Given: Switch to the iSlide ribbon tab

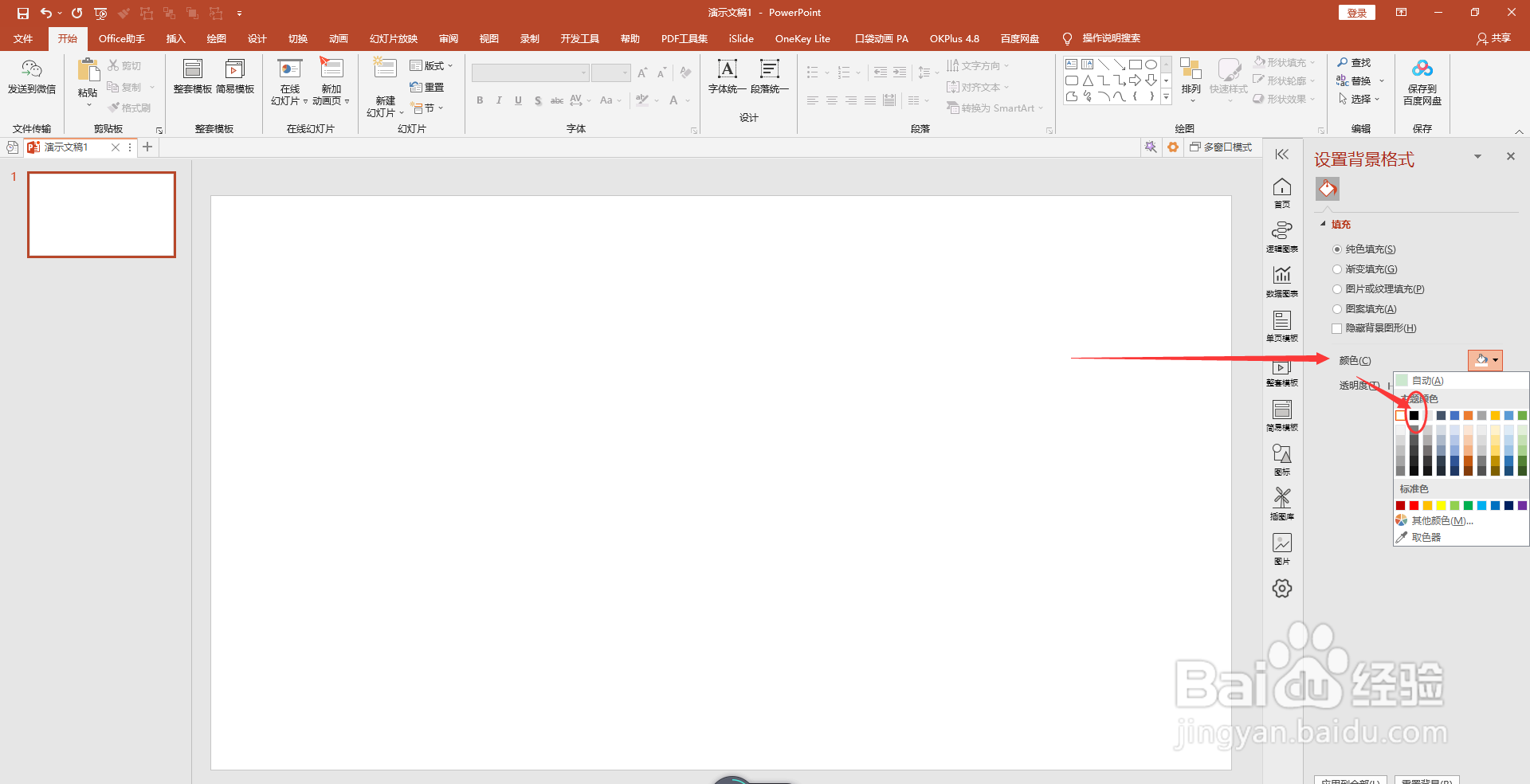Looking at the screenshot, I should pyautogui.click(x=741, y=38).
